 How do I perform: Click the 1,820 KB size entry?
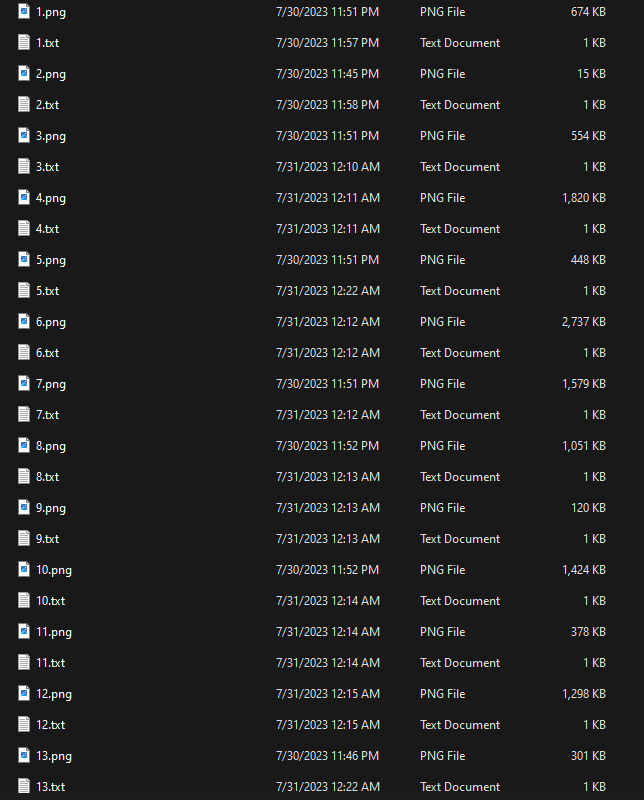pos(584,197)
